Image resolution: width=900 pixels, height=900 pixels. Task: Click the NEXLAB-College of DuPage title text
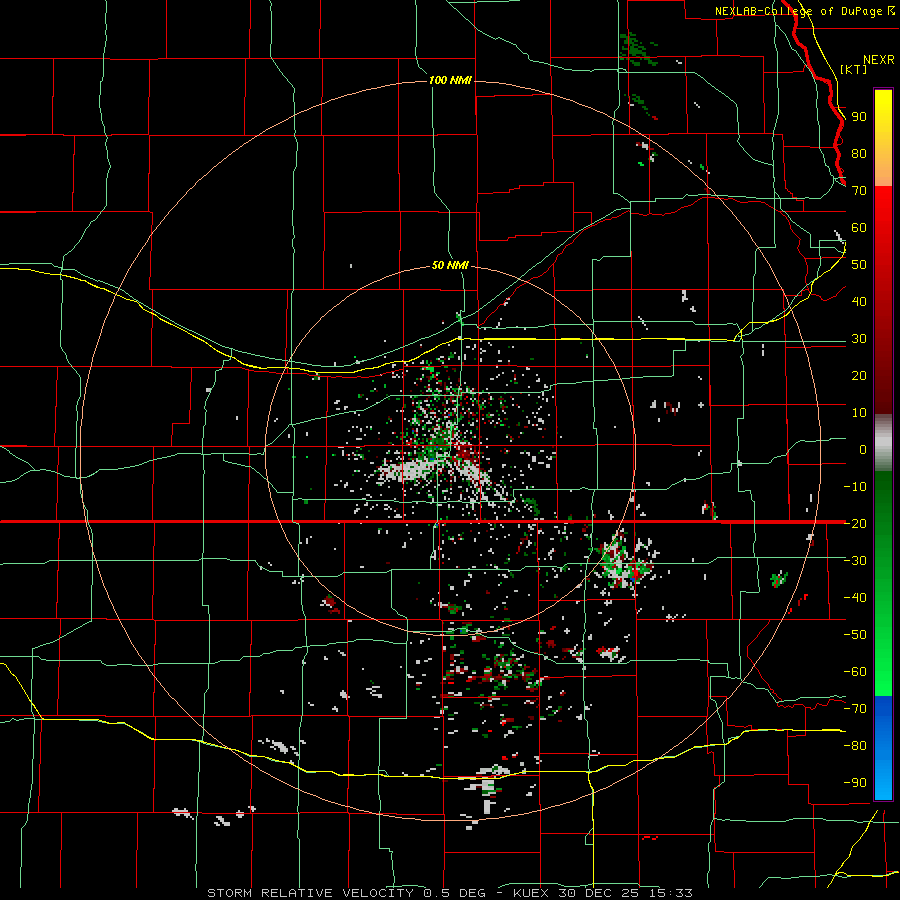(798, 11)
